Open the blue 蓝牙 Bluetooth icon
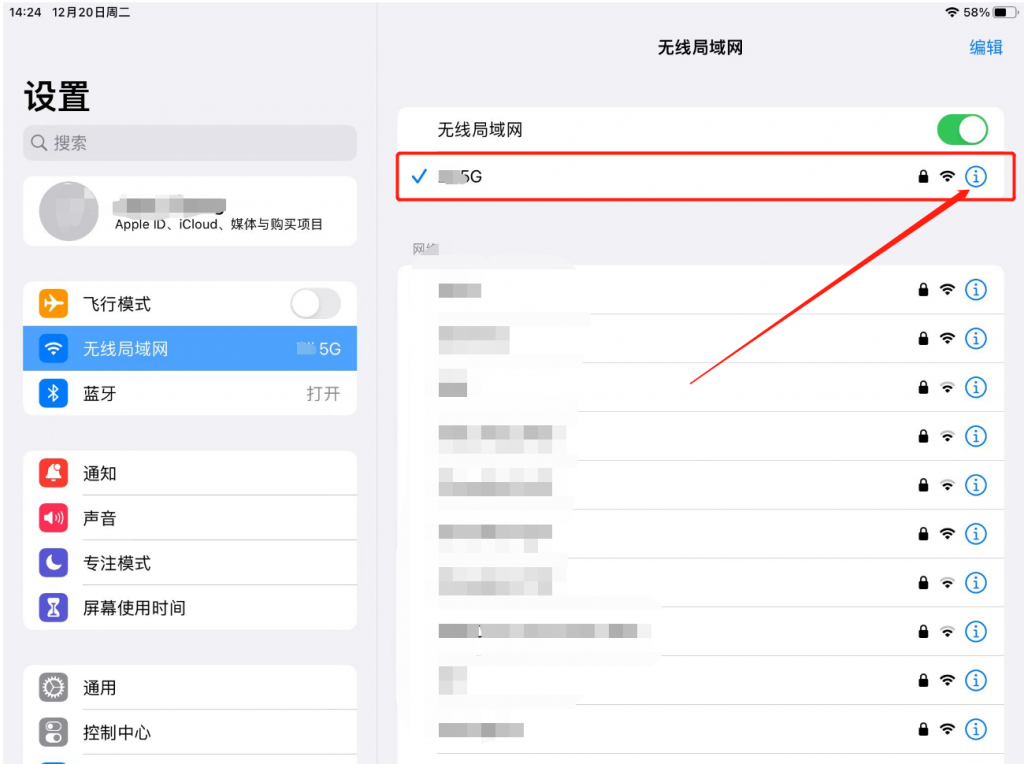 [x=53, y=393]
